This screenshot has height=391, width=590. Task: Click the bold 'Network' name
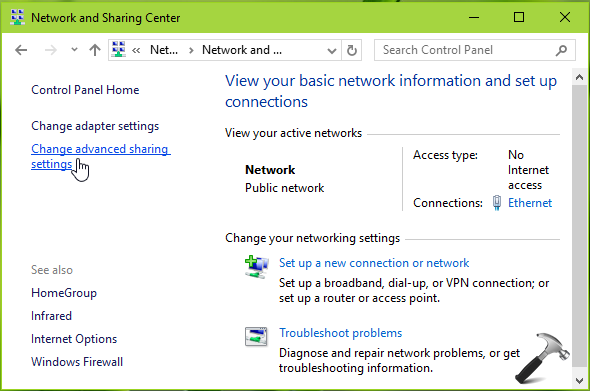point(270,170)
